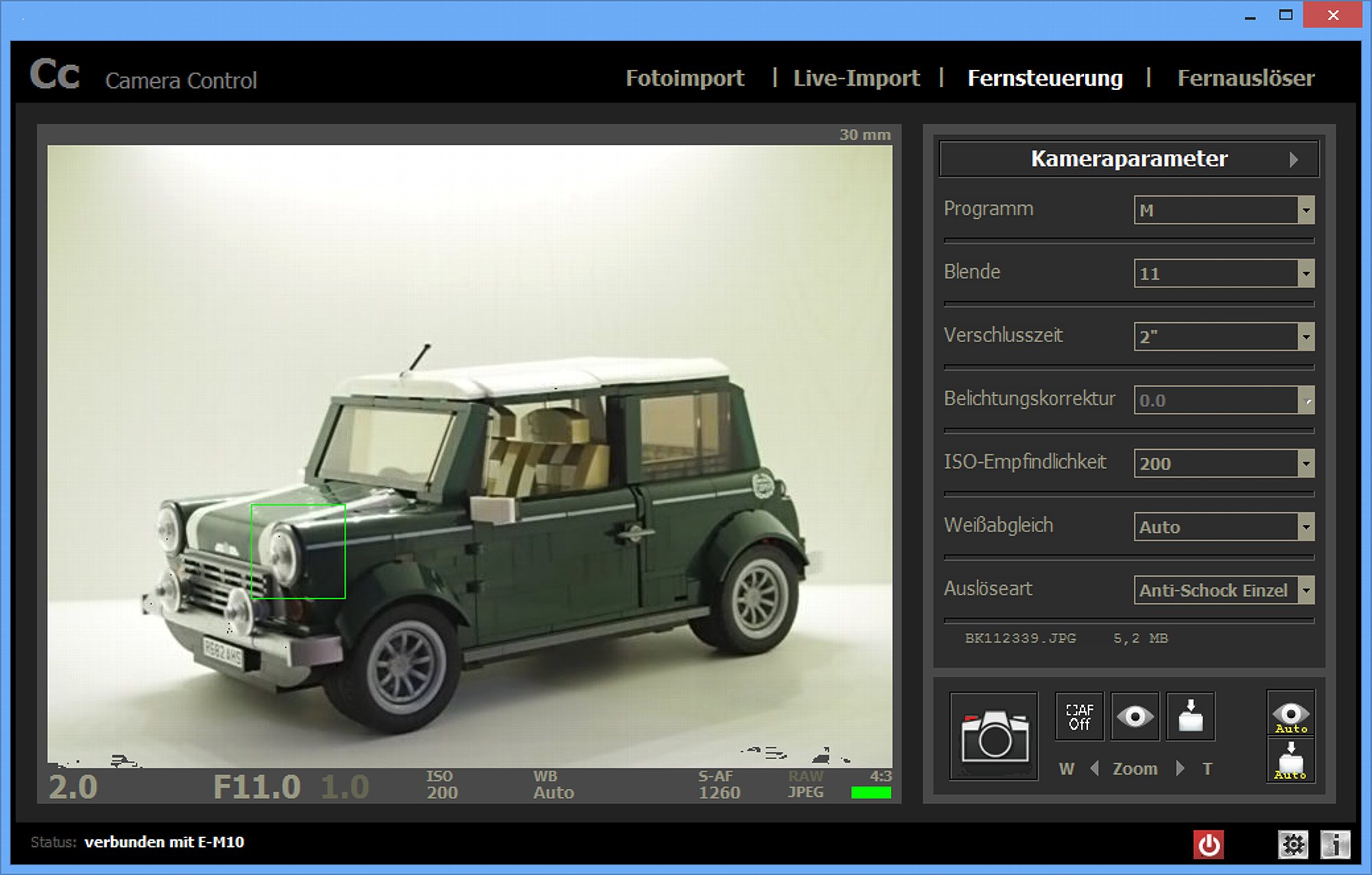Click ISO 200 in the overlay bar
The width and height of the screenshot is (1372, 875).
click(442, 784)
